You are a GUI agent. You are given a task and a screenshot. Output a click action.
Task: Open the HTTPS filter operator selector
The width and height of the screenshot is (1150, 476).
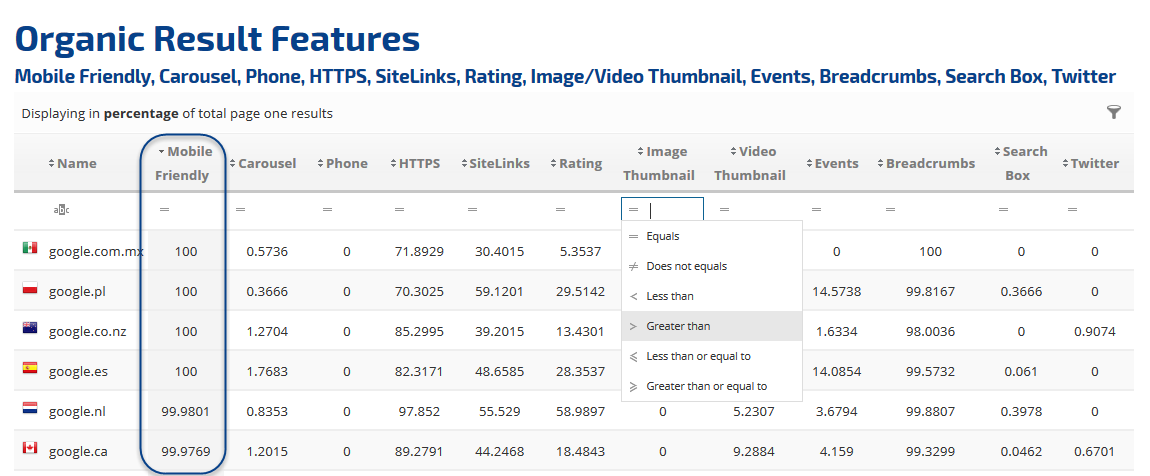(x=399, y=210)
